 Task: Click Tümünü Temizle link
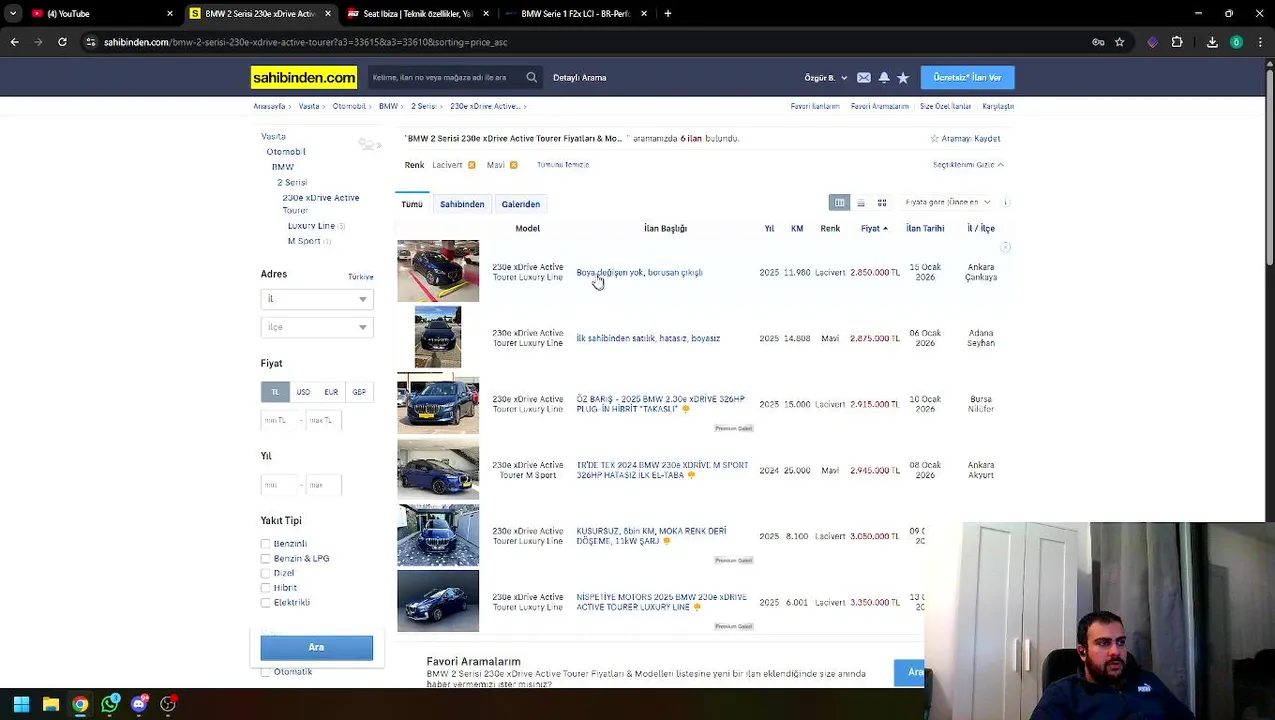coord(563,165)
